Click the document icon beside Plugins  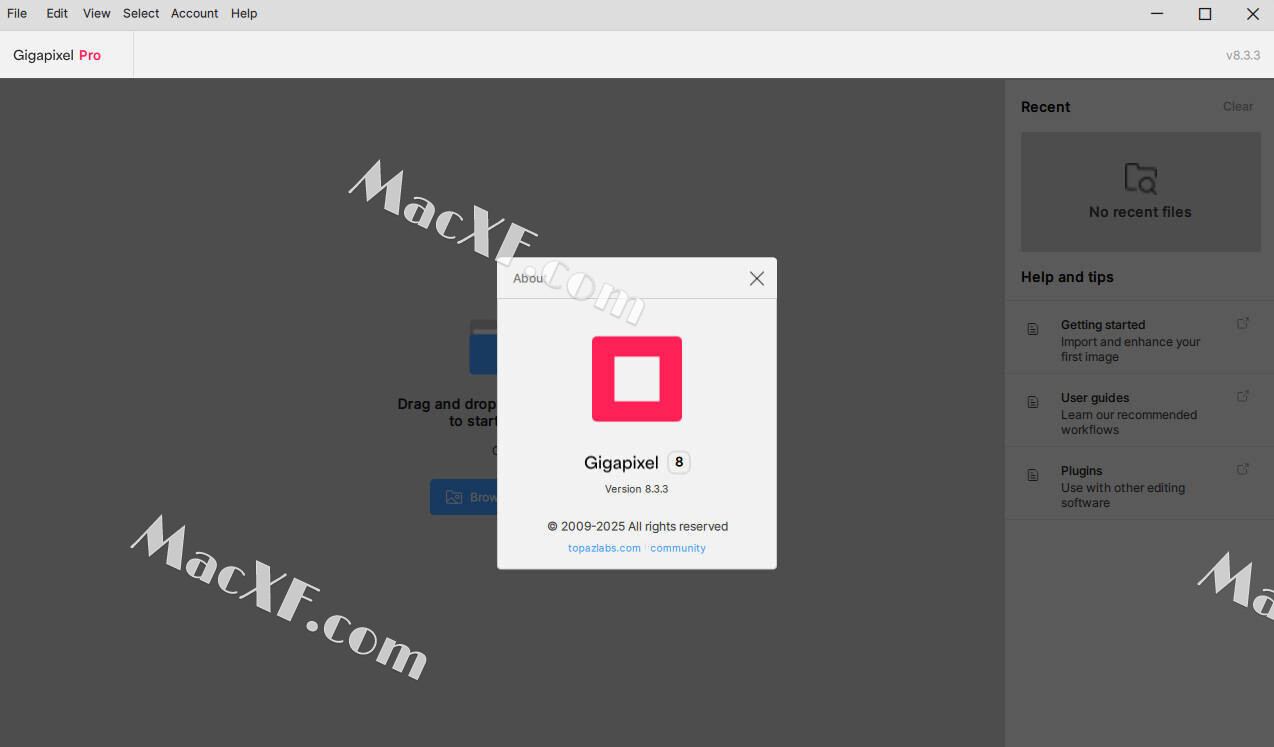pyautogui.click(x=1033, y=475)
